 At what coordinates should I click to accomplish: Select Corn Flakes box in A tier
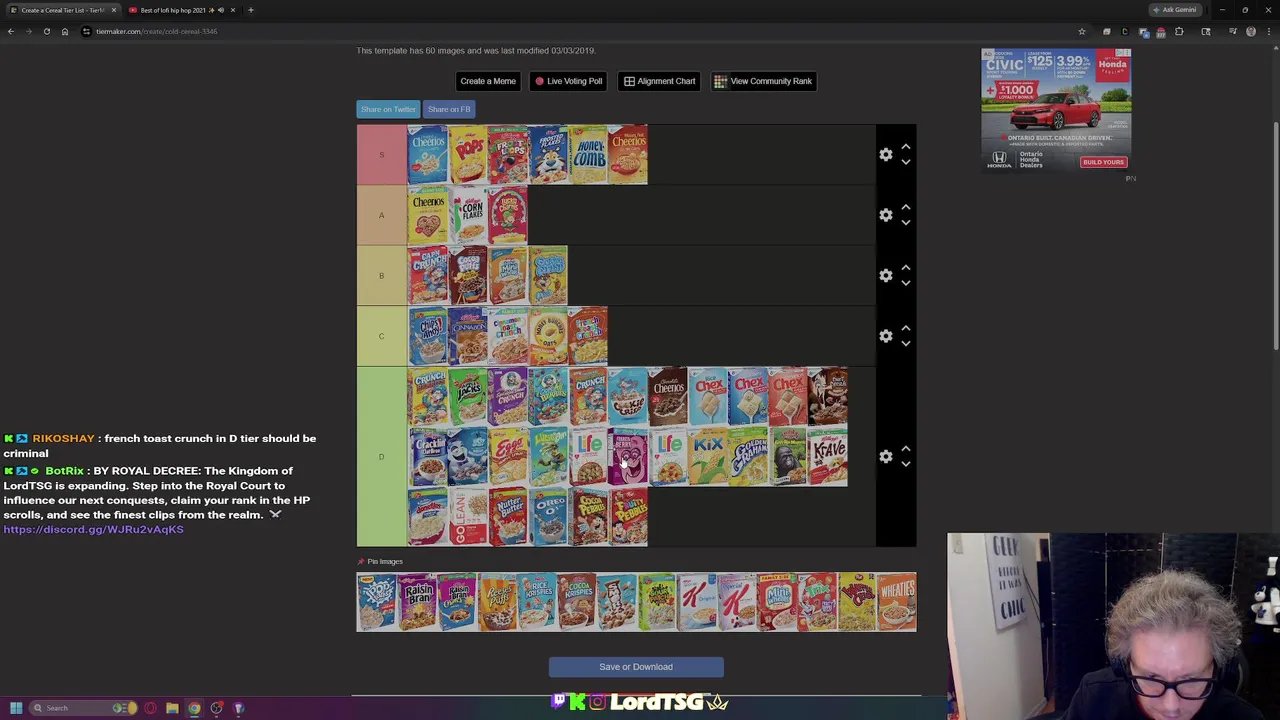point(467,215)
